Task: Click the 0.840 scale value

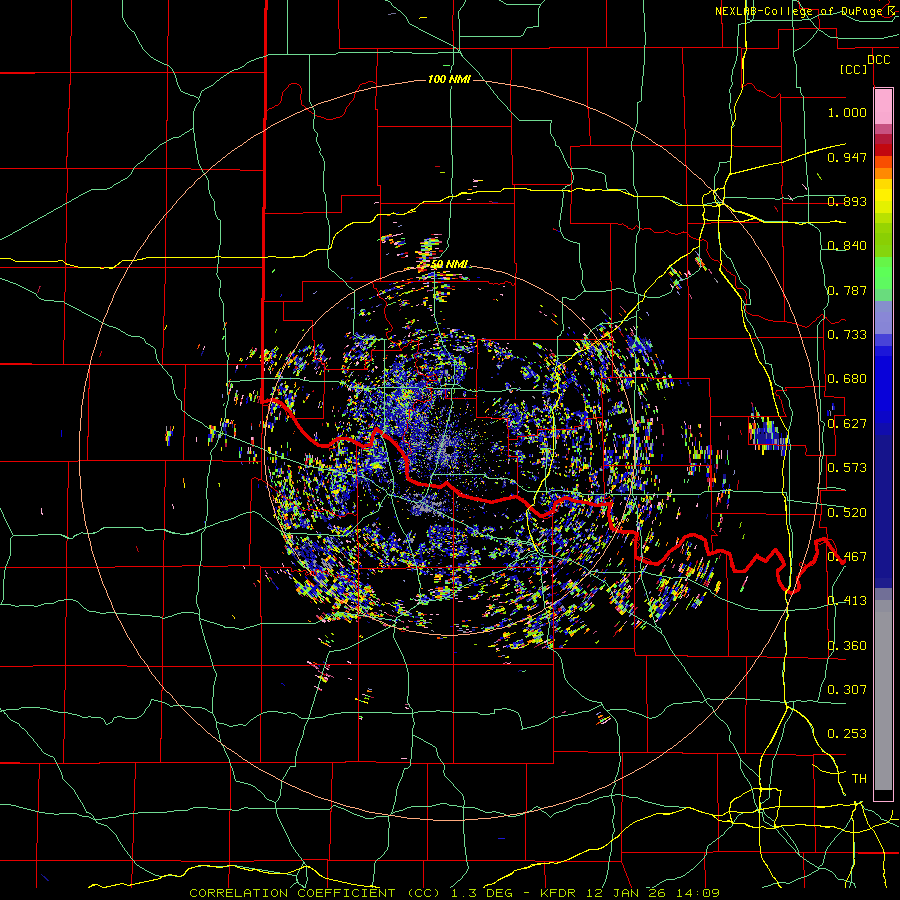Action: (847, 246)
